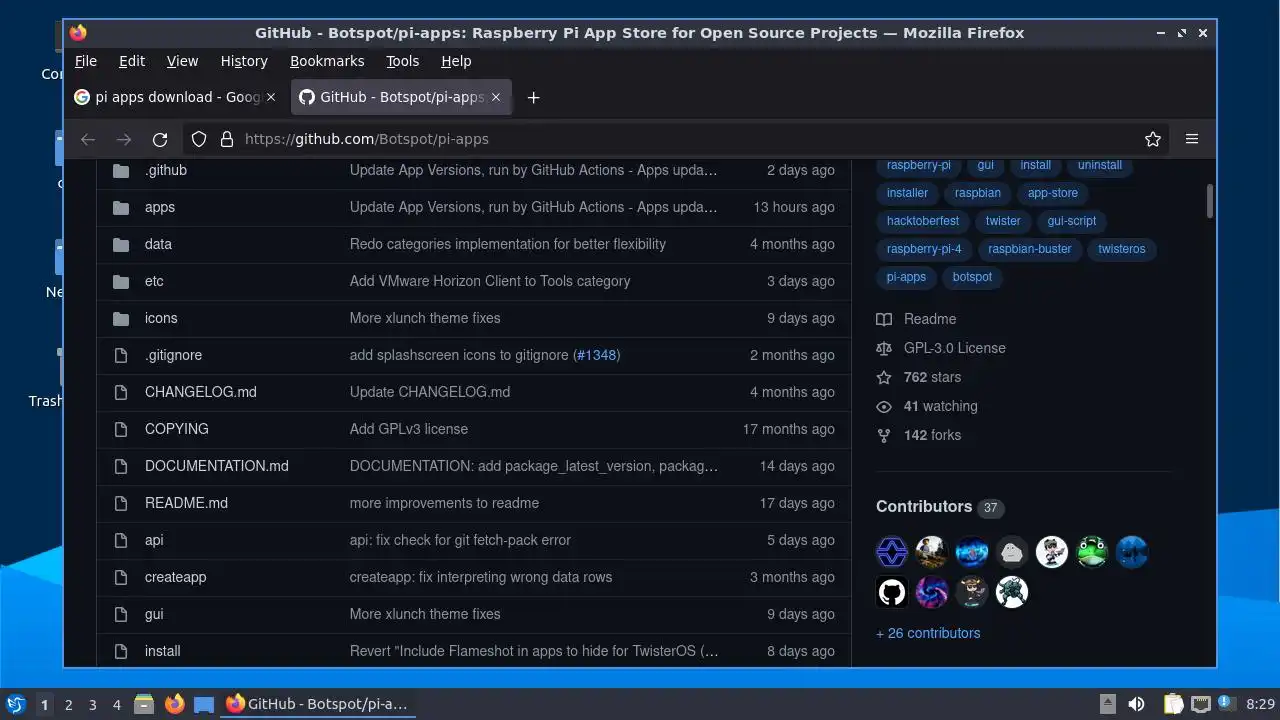Open the README.md file
This screenshot has width=1280, height=720.
point(186,503)
